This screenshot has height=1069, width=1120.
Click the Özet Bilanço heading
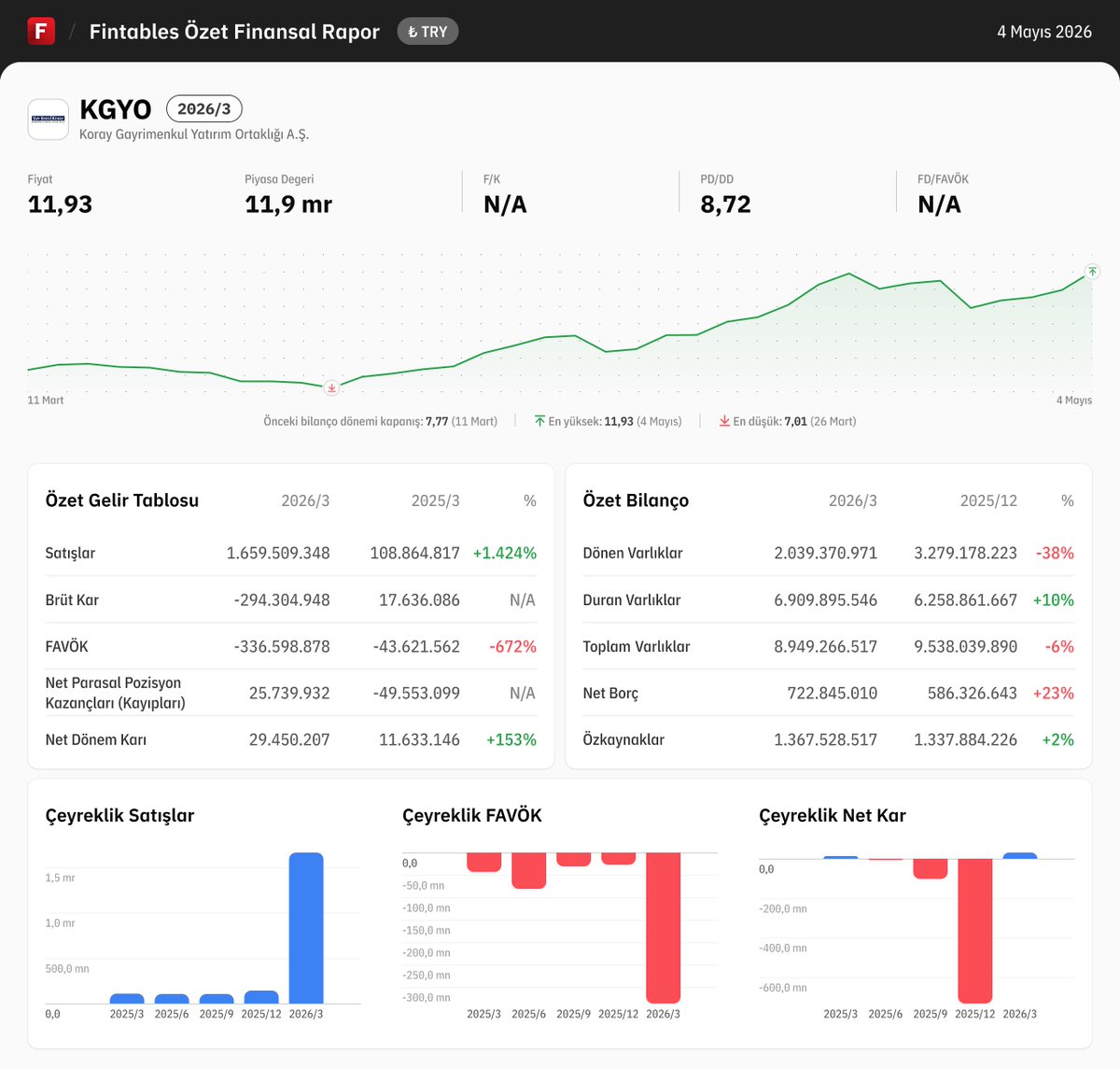tap(636, 500)
